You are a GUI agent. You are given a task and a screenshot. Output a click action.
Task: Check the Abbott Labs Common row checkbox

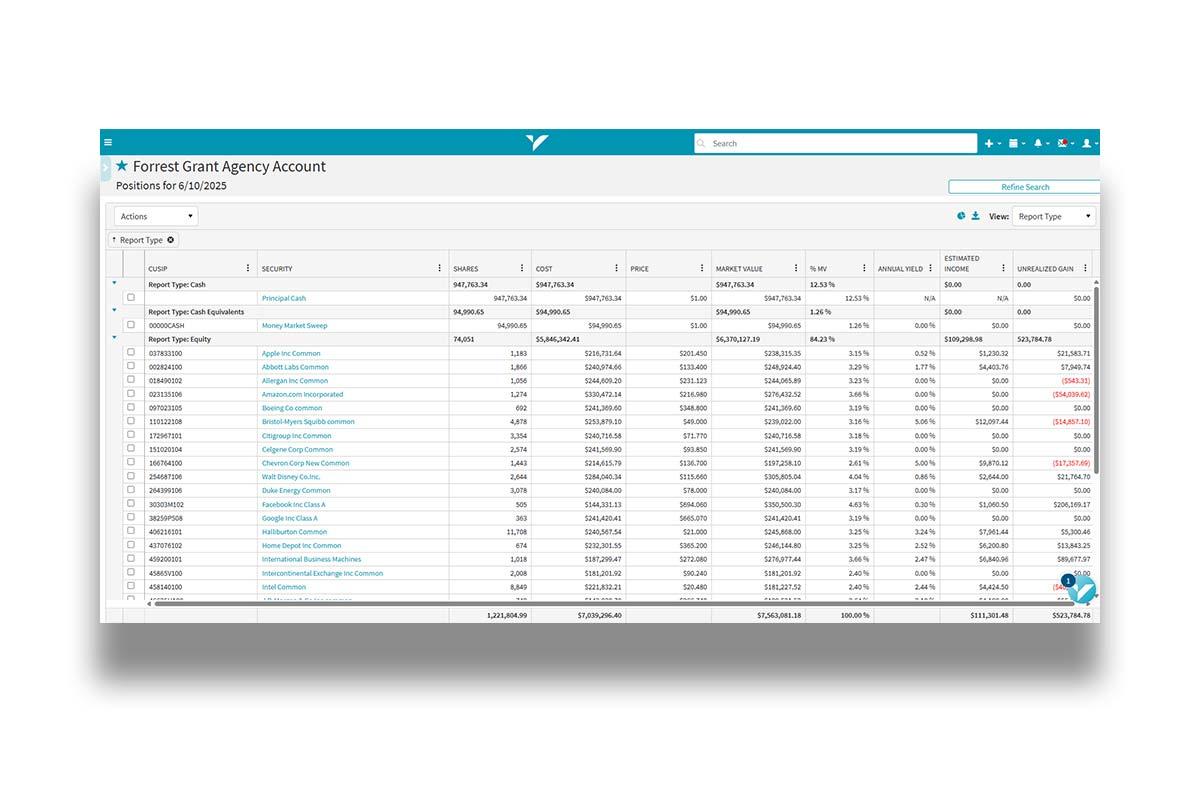131,366
